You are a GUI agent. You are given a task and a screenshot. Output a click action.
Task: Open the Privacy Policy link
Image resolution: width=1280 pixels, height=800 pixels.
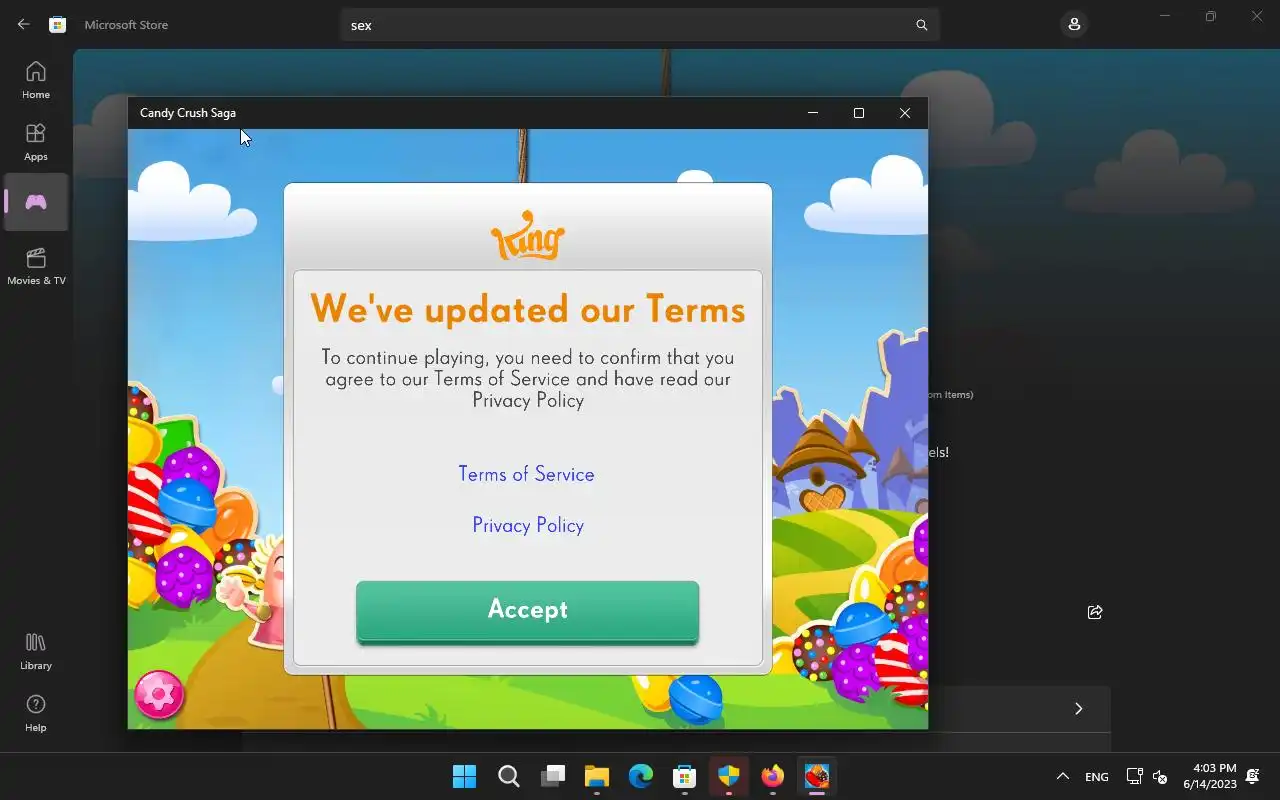pyautogui.click(x=528, y=525)
